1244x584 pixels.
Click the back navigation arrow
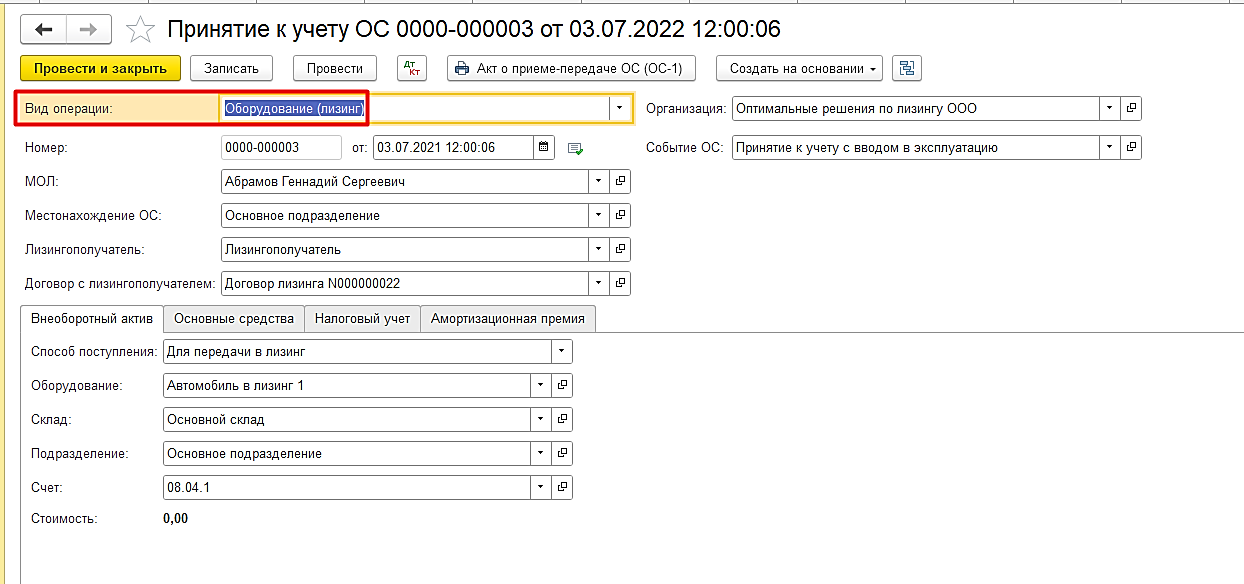pos(43,30)
